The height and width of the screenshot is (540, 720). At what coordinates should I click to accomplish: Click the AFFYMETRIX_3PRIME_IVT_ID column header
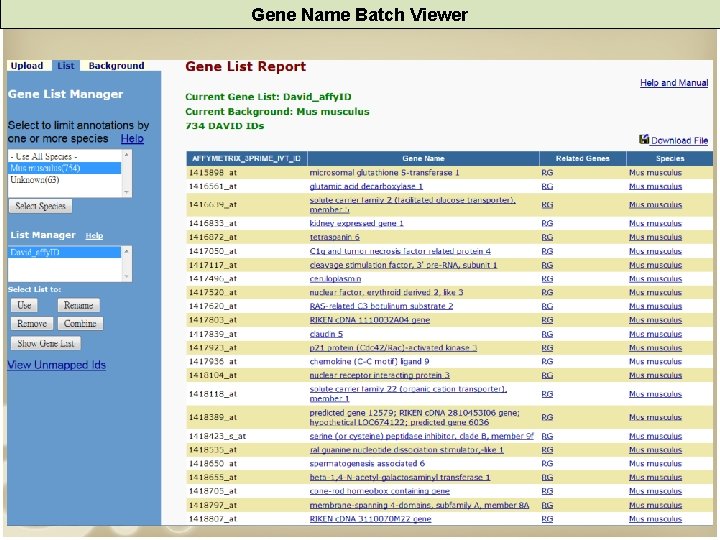tap(247, 158)
